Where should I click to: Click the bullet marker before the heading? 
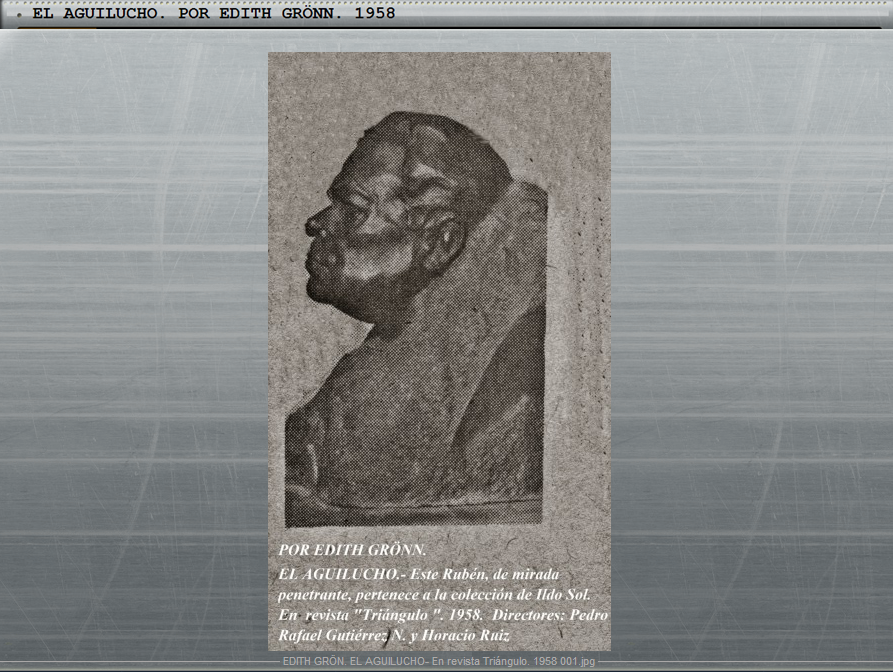[19, 15]
